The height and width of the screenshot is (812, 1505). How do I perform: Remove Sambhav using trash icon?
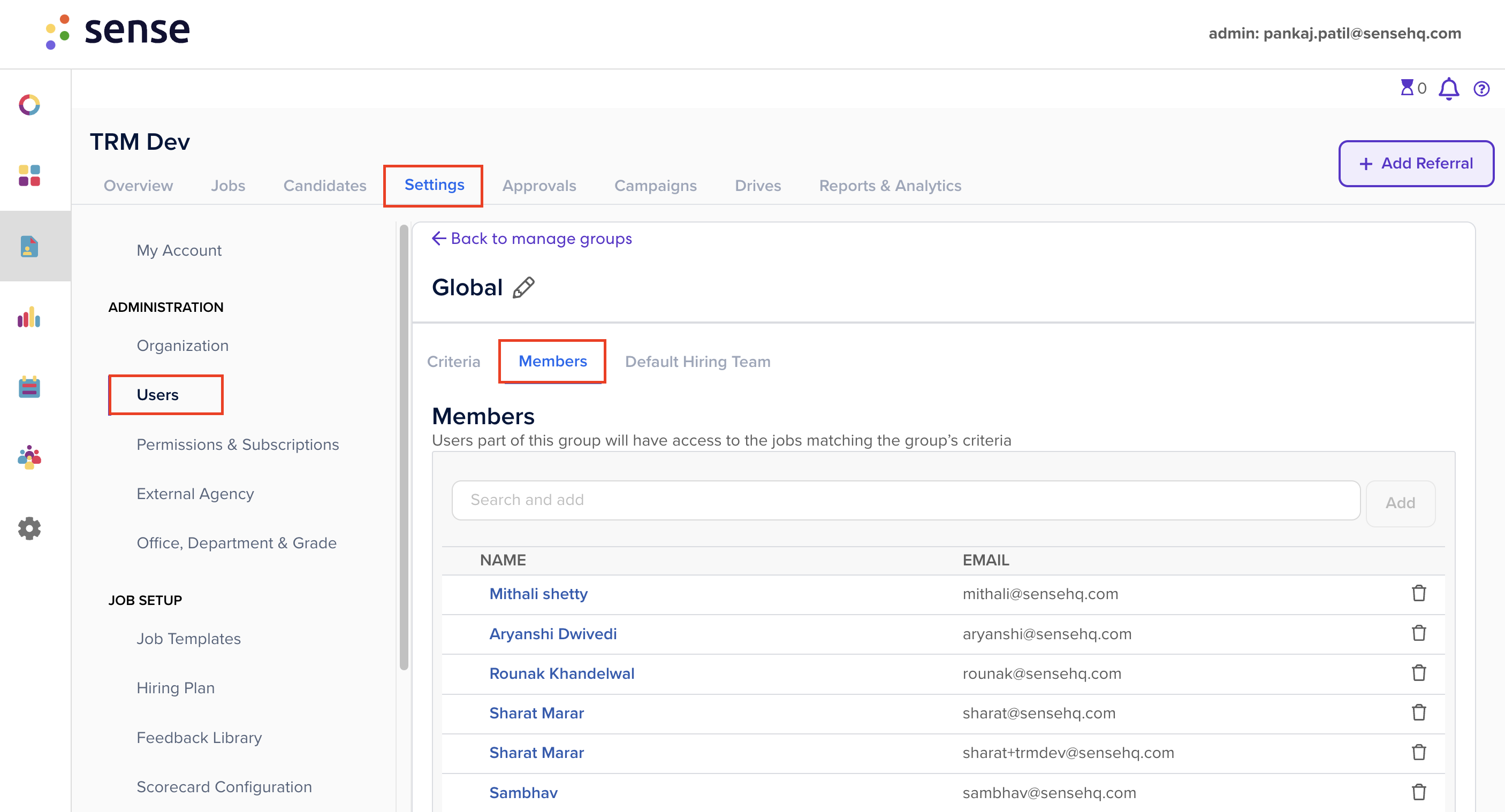[x=1419, y=792]
